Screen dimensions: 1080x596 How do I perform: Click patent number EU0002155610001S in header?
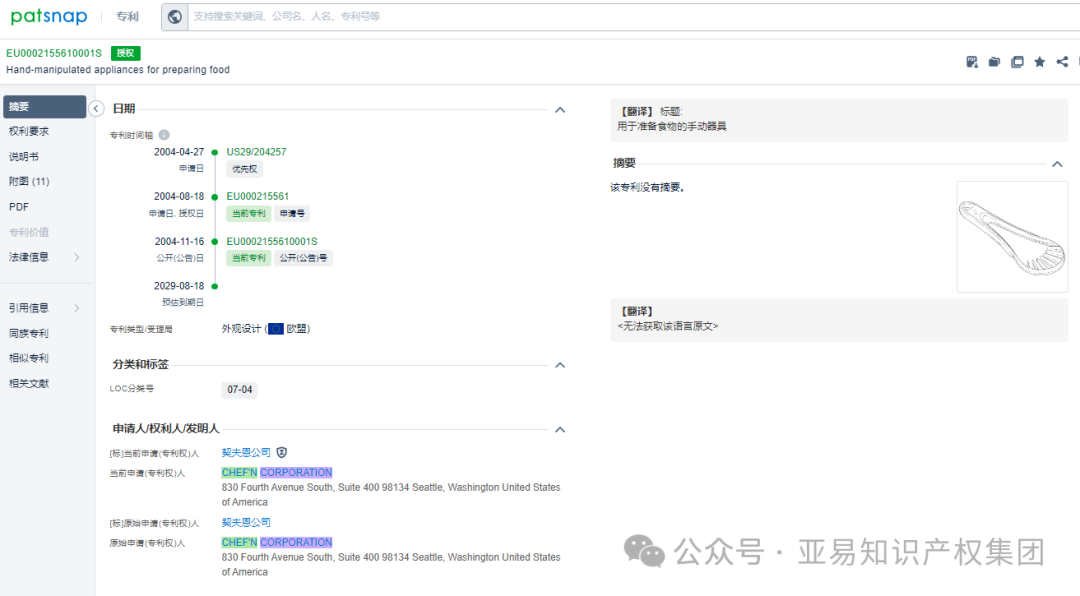[x=54, y=53]
